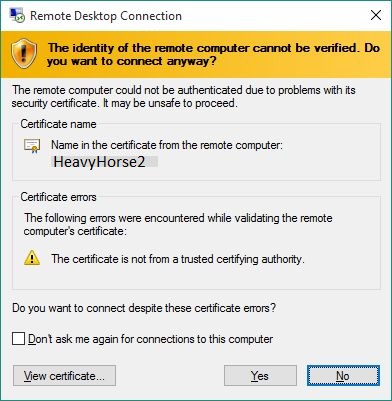Click the orange shield warning icon
Viewport: 392px width, 401px height.
coord(23,53)
